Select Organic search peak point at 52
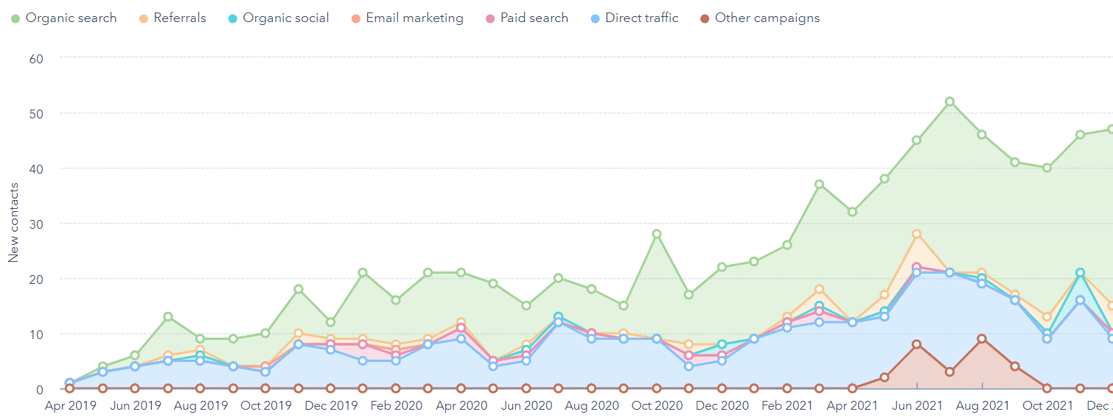 pos(949,102)
